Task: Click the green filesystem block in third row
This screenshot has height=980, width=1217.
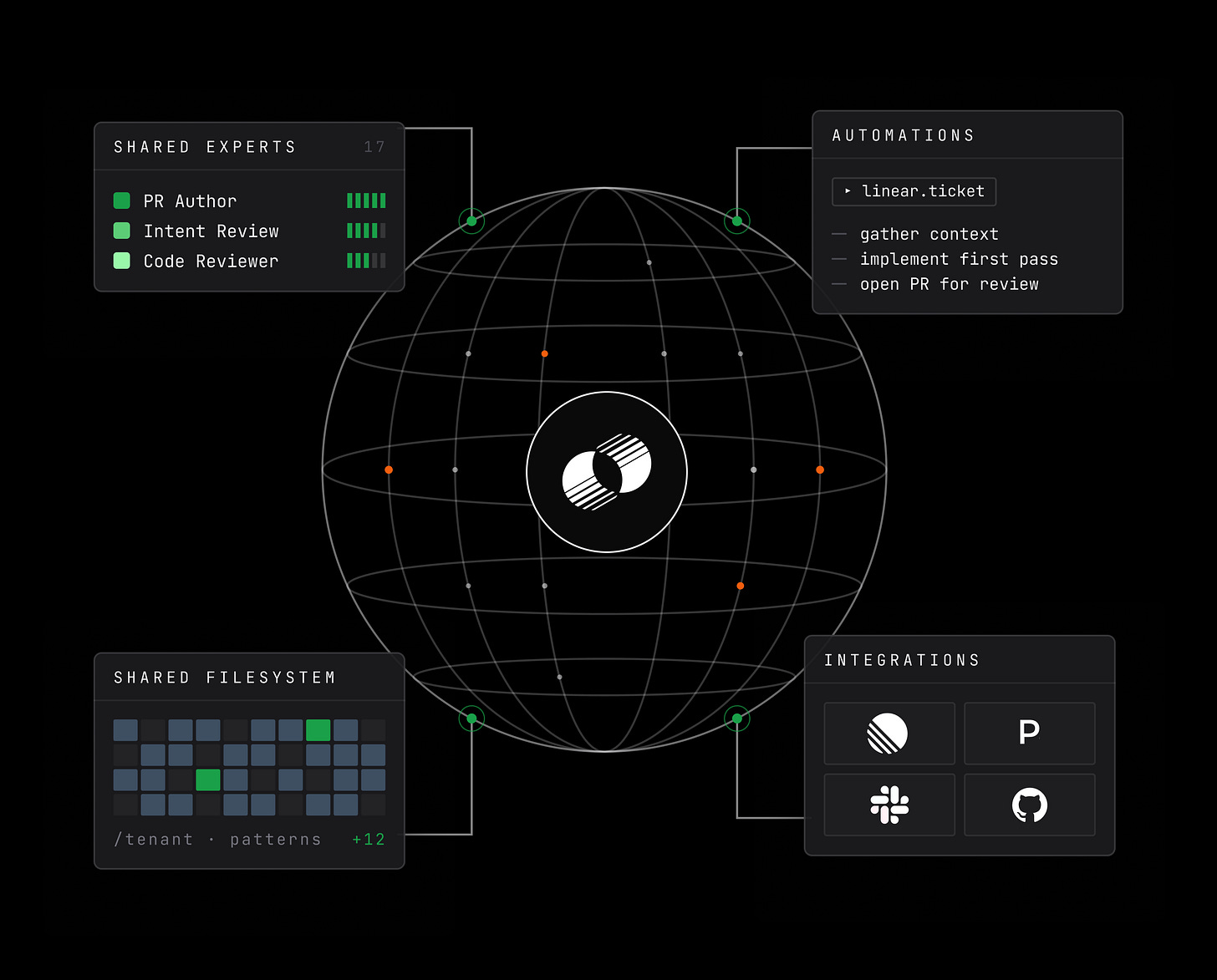Action: [208, 780]
